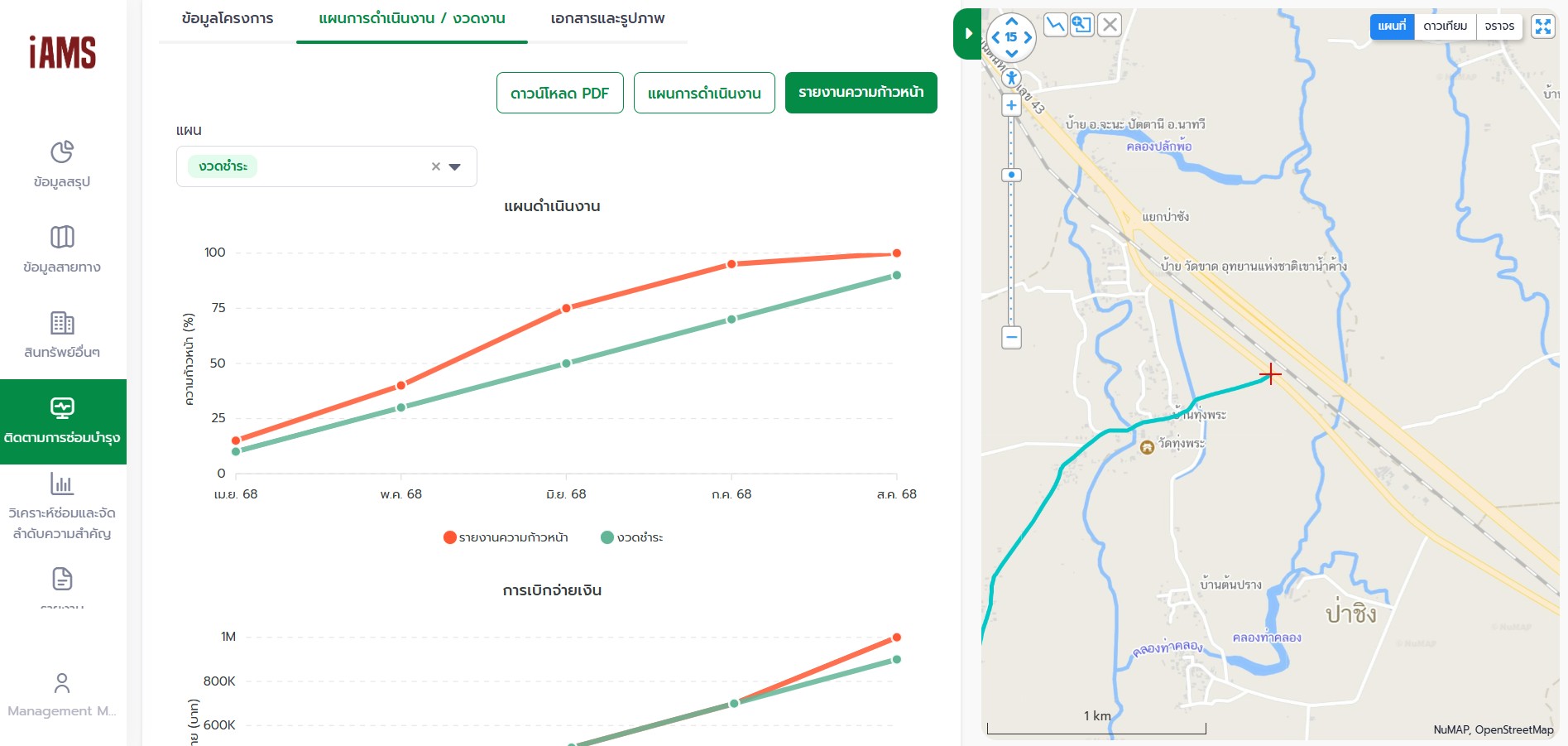Screen dimensions: 1568x746
Task: Switch map to ดาวเทียม satellite layer
Action: point(1445,26)
